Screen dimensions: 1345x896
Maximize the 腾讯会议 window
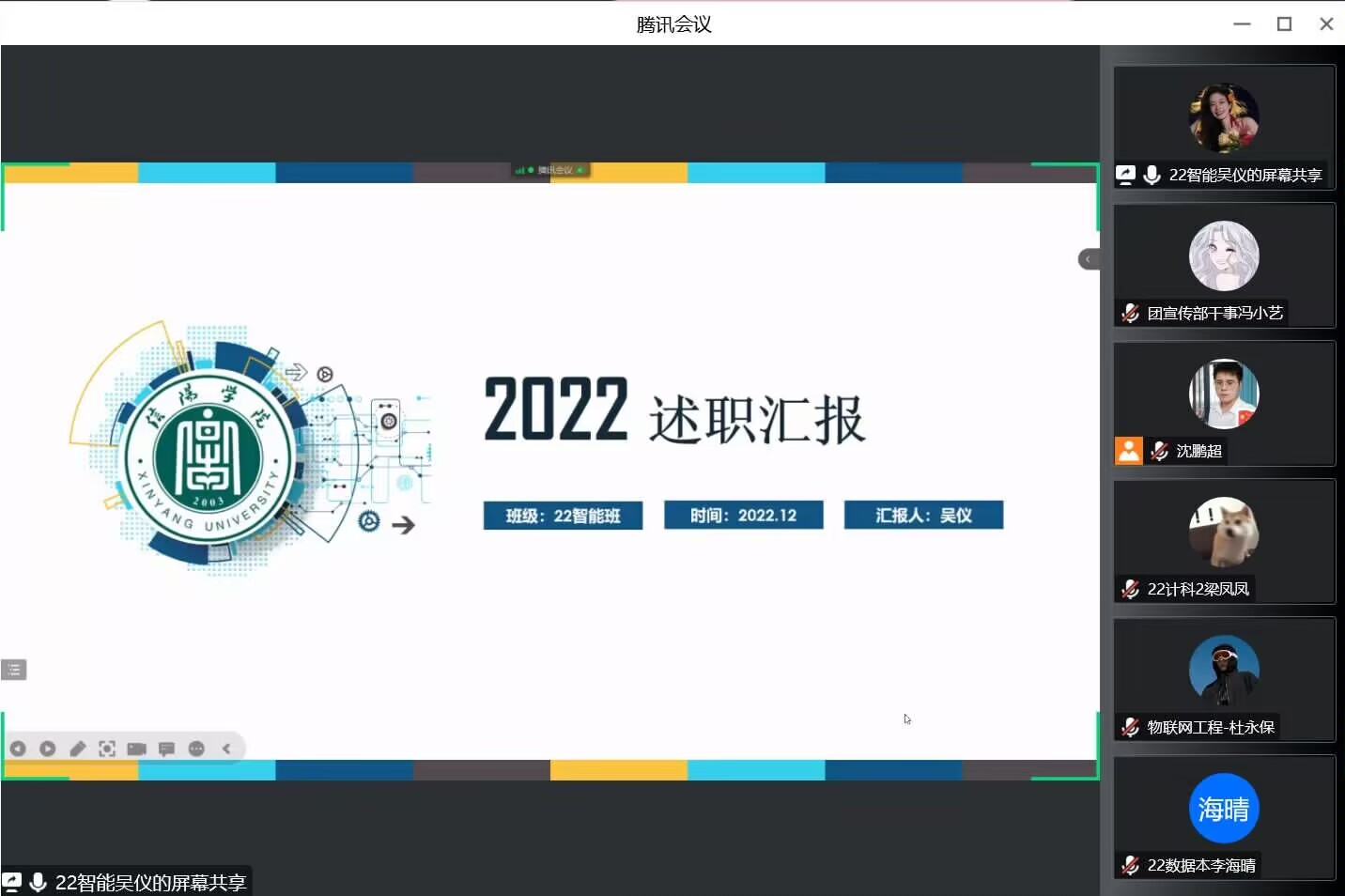click(1284, 23)
